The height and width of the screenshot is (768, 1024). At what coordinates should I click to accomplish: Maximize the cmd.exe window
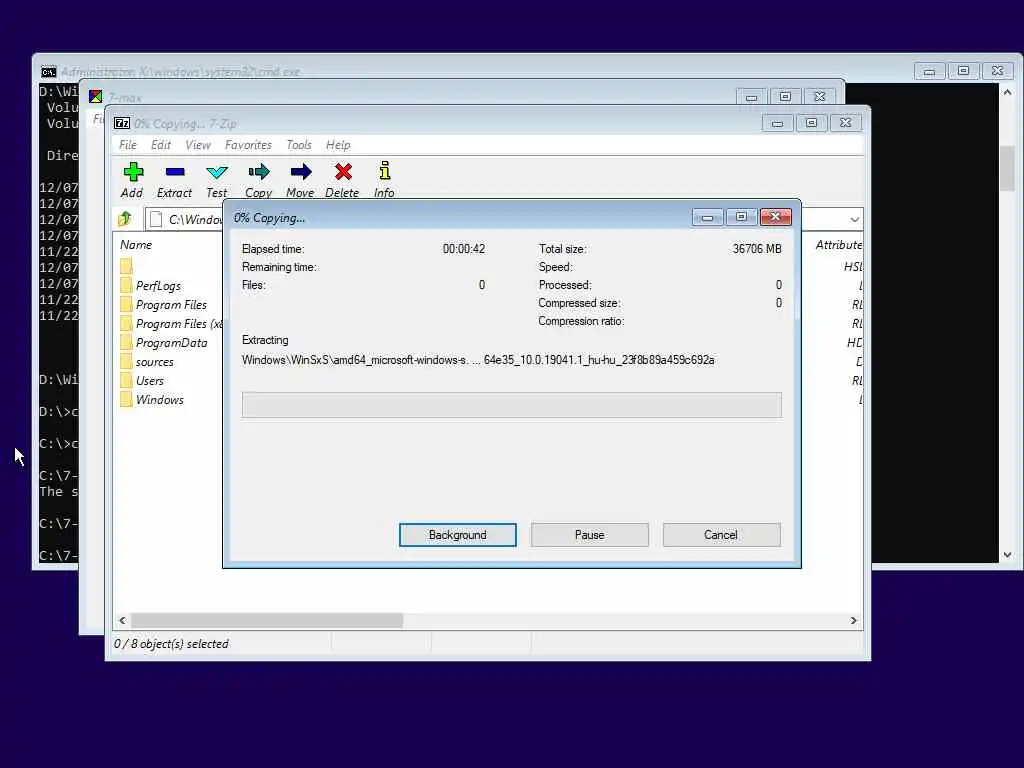pos(963,71)
